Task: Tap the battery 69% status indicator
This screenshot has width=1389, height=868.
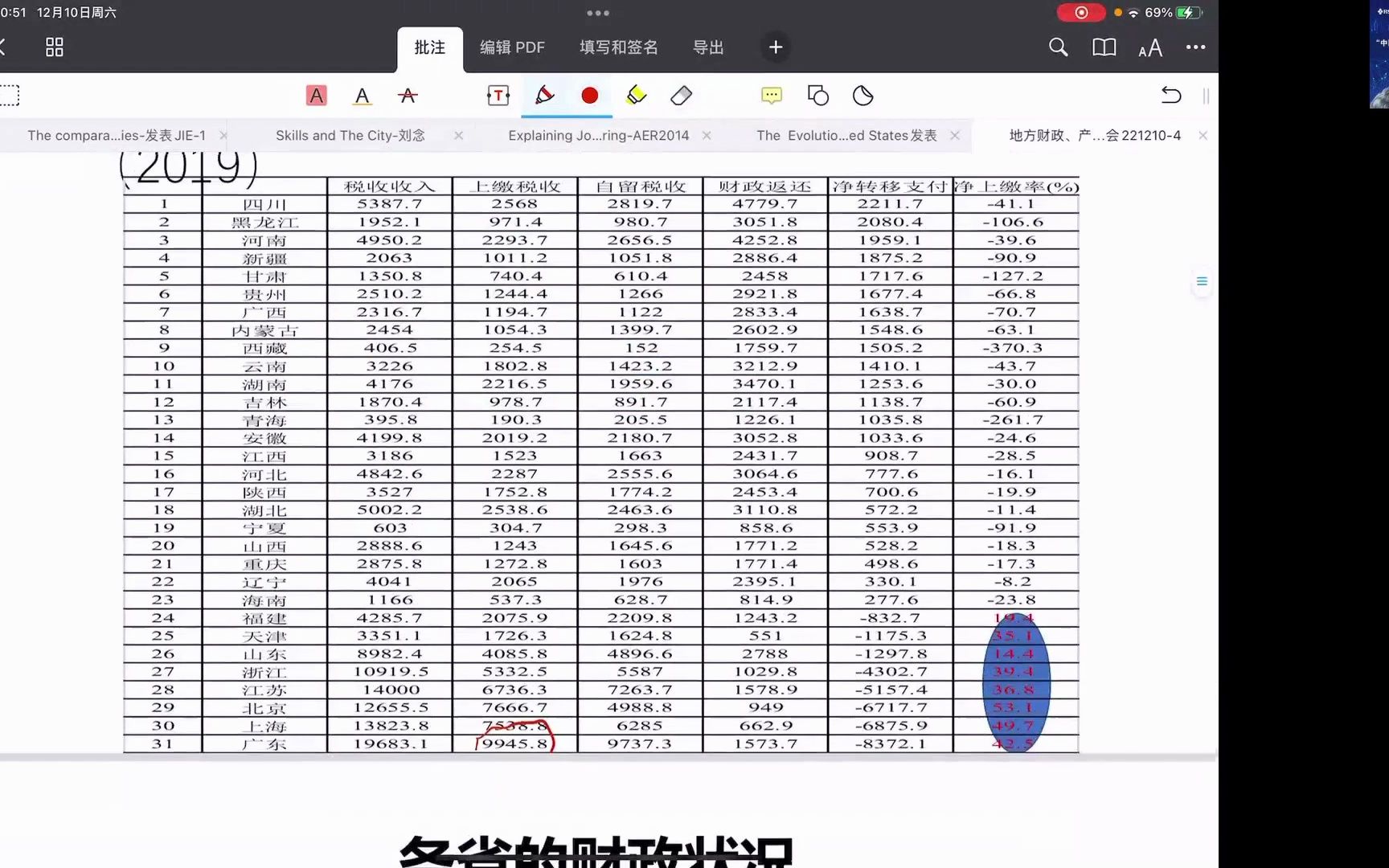Action: coord(1174,13)
